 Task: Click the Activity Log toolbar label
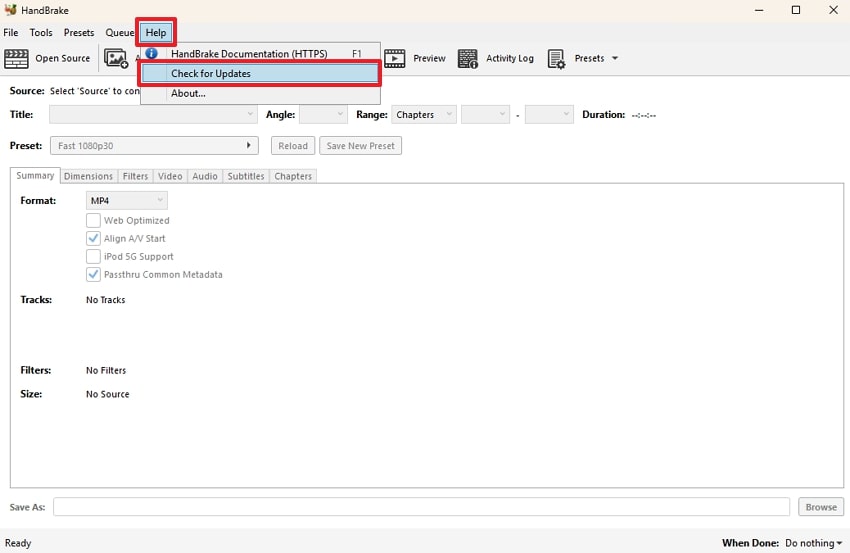[x=510, y=58]
